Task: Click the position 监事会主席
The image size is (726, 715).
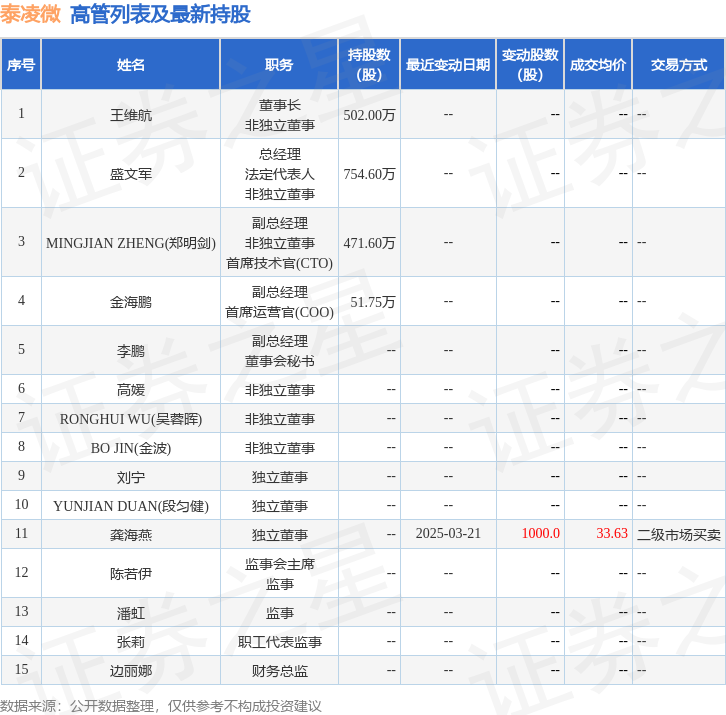Action: coord(280,564)
